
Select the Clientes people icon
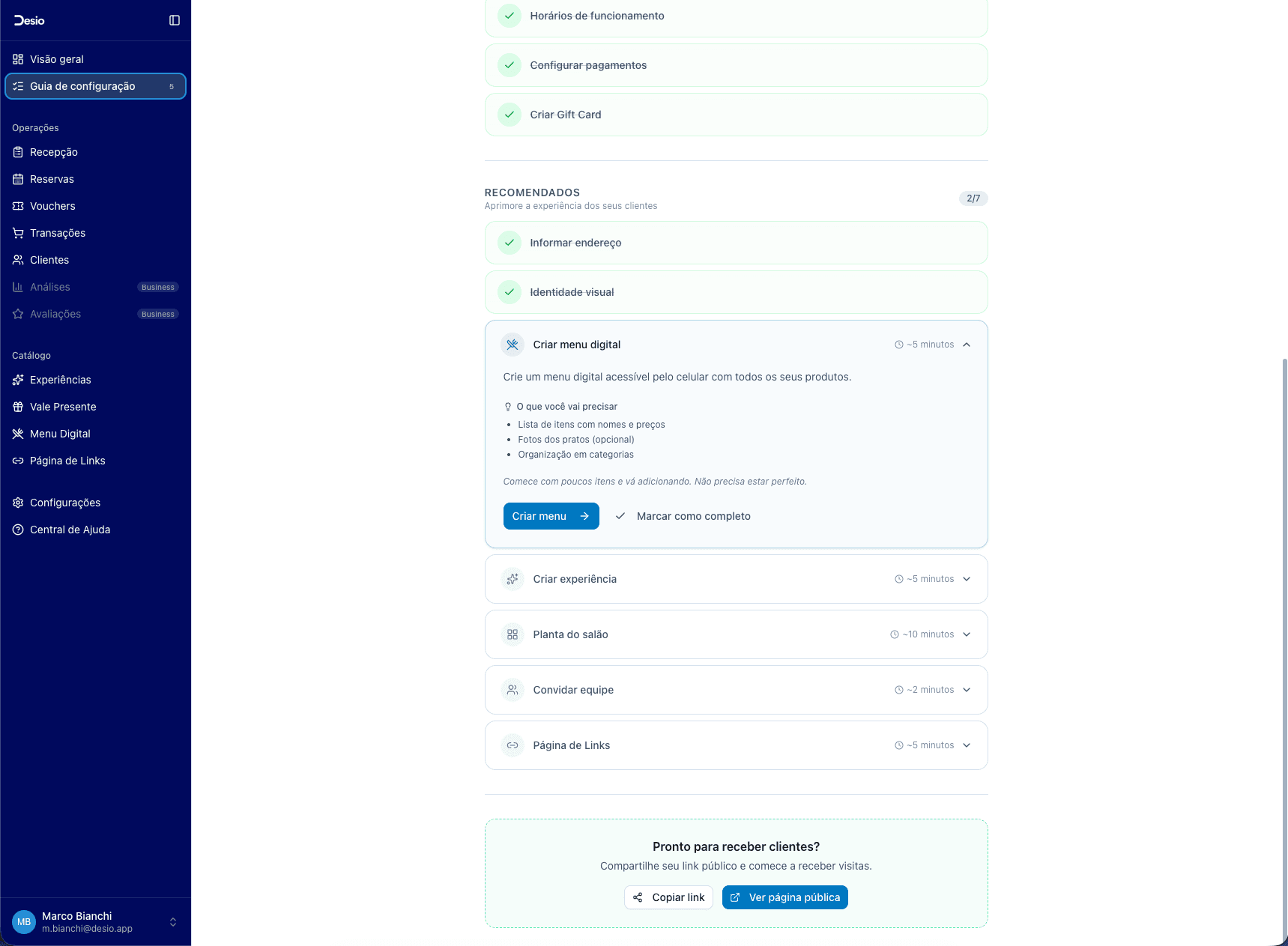18,260
